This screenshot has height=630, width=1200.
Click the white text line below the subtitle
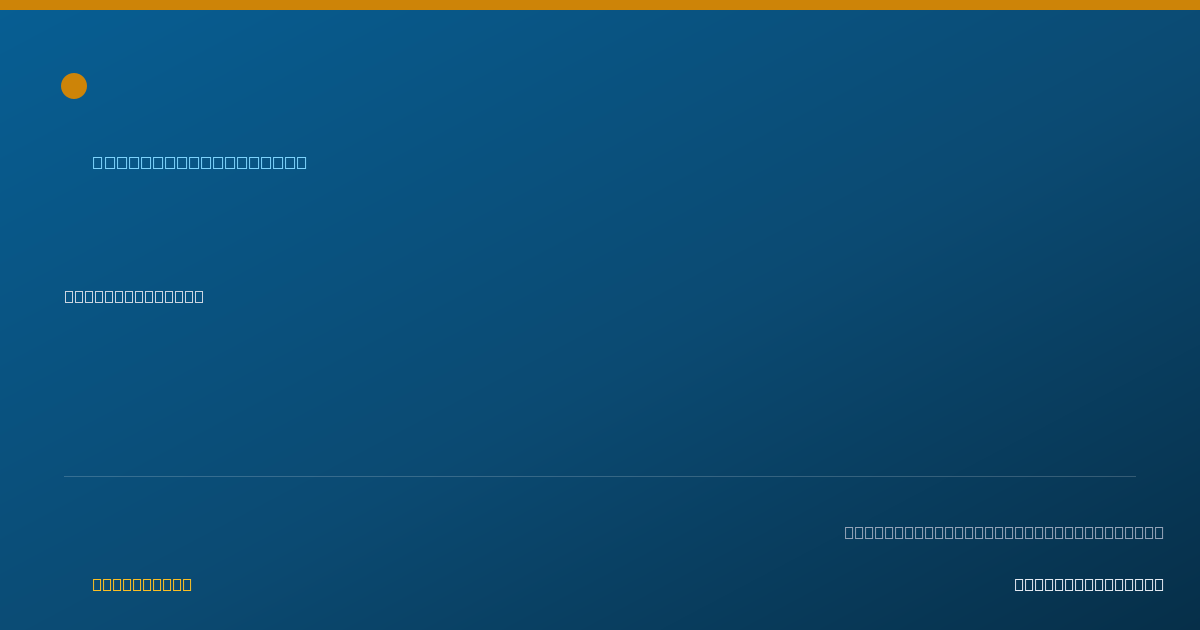coord(134,296)
